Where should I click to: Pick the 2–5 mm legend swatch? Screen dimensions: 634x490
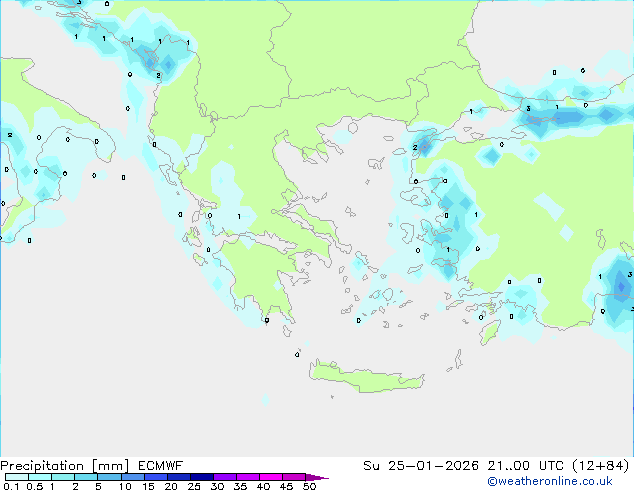tap(86, 477)
